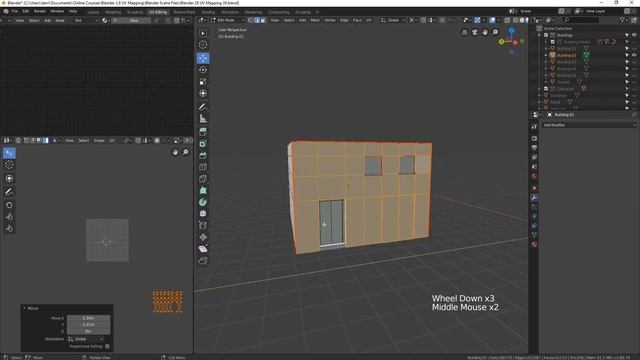Screen dimensions: 640x360
Task: Open the Add Modifier dropdown
Action: [x=589, y=125]
